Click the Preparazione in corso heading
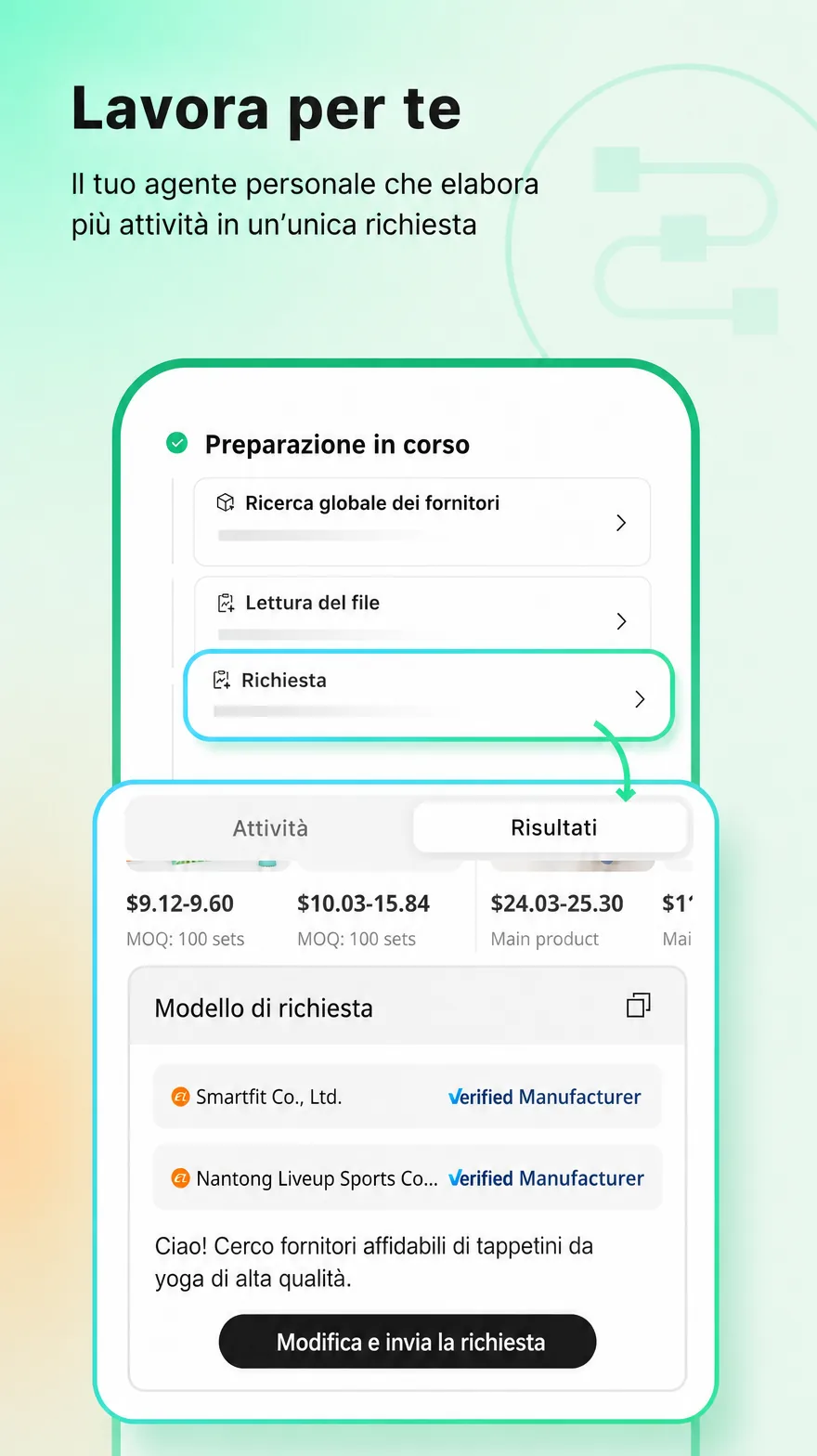The image size is (817, 1456). pos(337,445)
